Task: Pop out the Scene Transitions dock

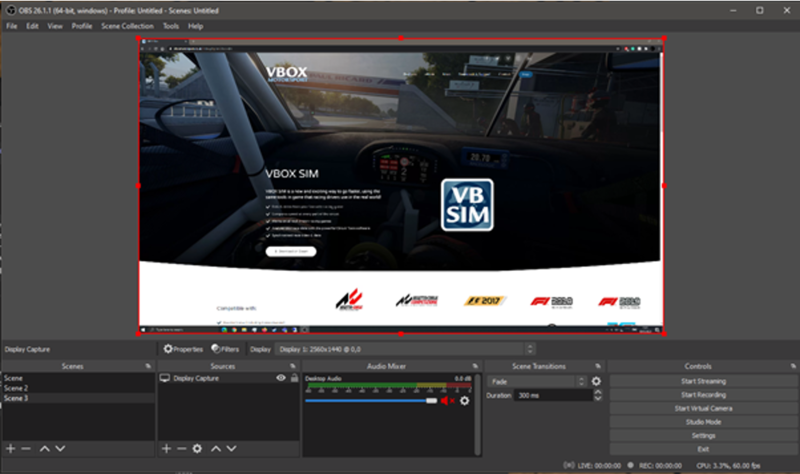Action: pos(598,366)
